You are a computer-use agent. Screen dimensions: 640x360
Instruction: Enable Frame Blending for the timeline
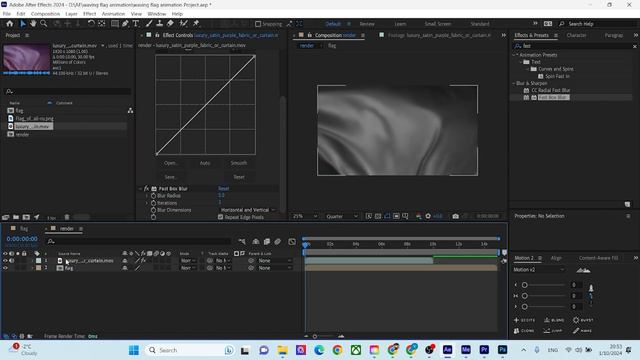(x=267, y=242)
